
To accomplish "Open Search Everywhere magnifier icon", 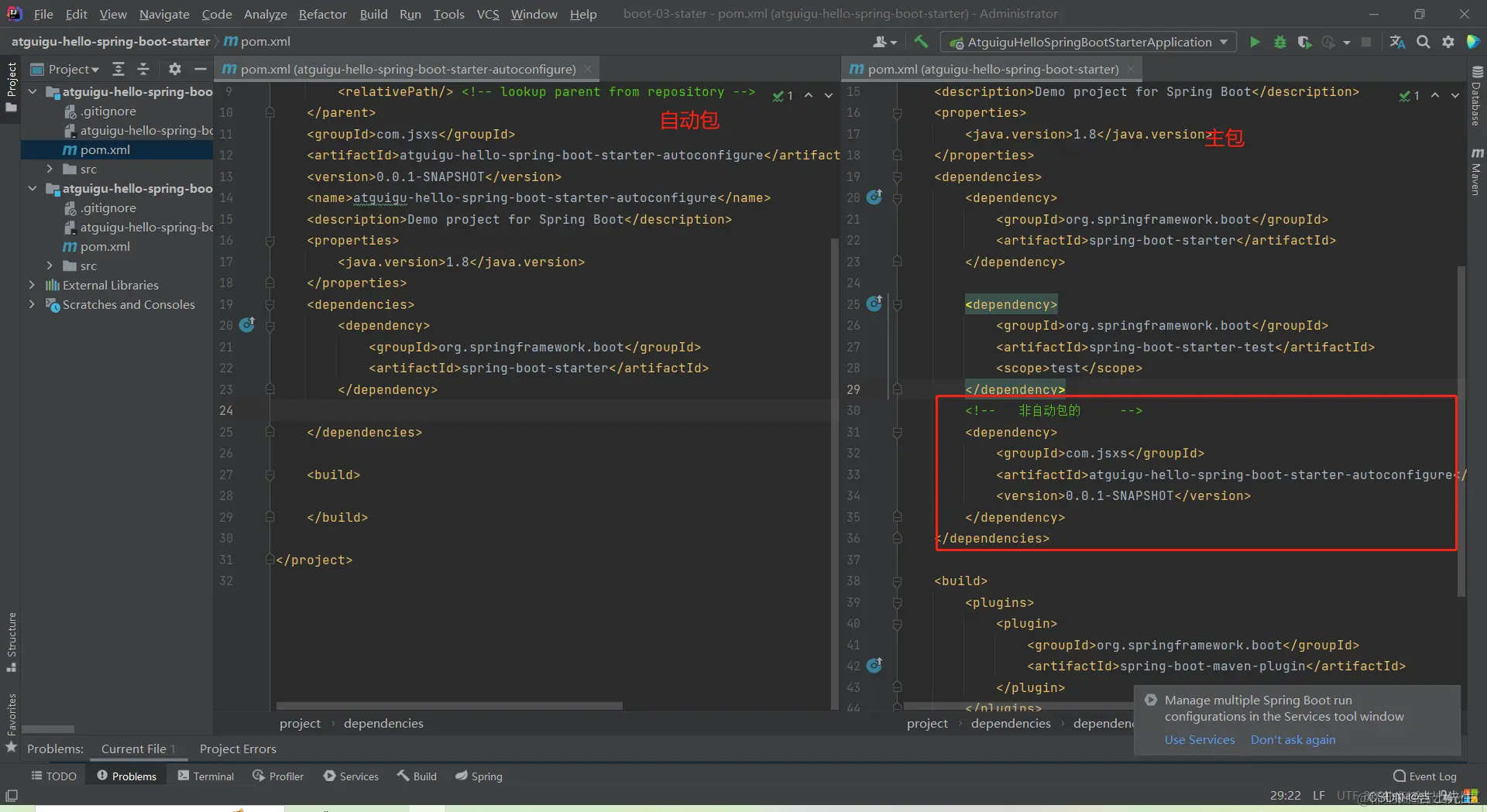I will pyautogui.click(x=1423, y=42).
